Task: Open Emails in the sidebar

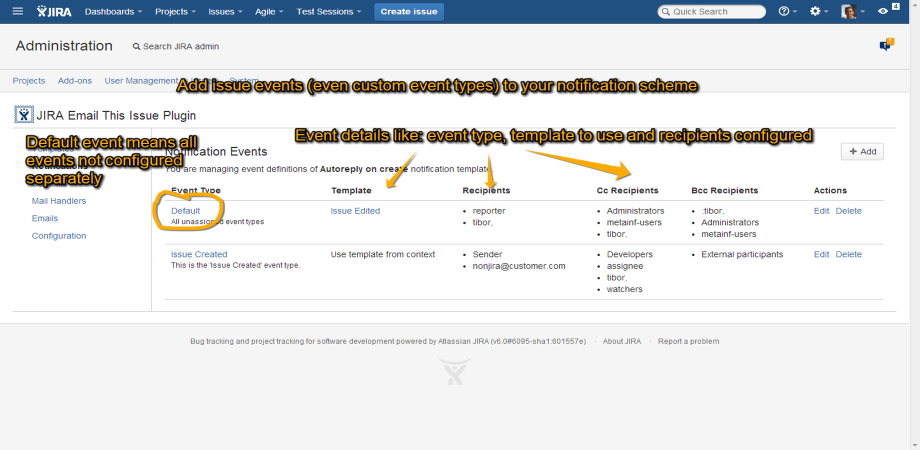Action: tap(45, 218)
